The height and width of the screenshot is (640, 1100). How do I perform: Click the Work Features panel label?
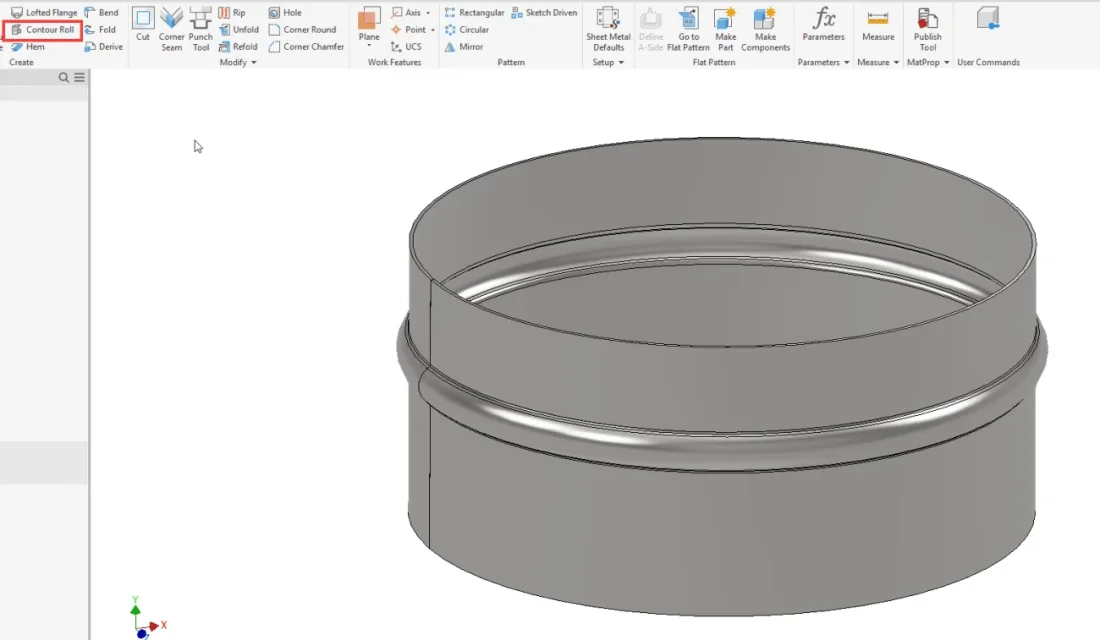click(x=394, y=62)
